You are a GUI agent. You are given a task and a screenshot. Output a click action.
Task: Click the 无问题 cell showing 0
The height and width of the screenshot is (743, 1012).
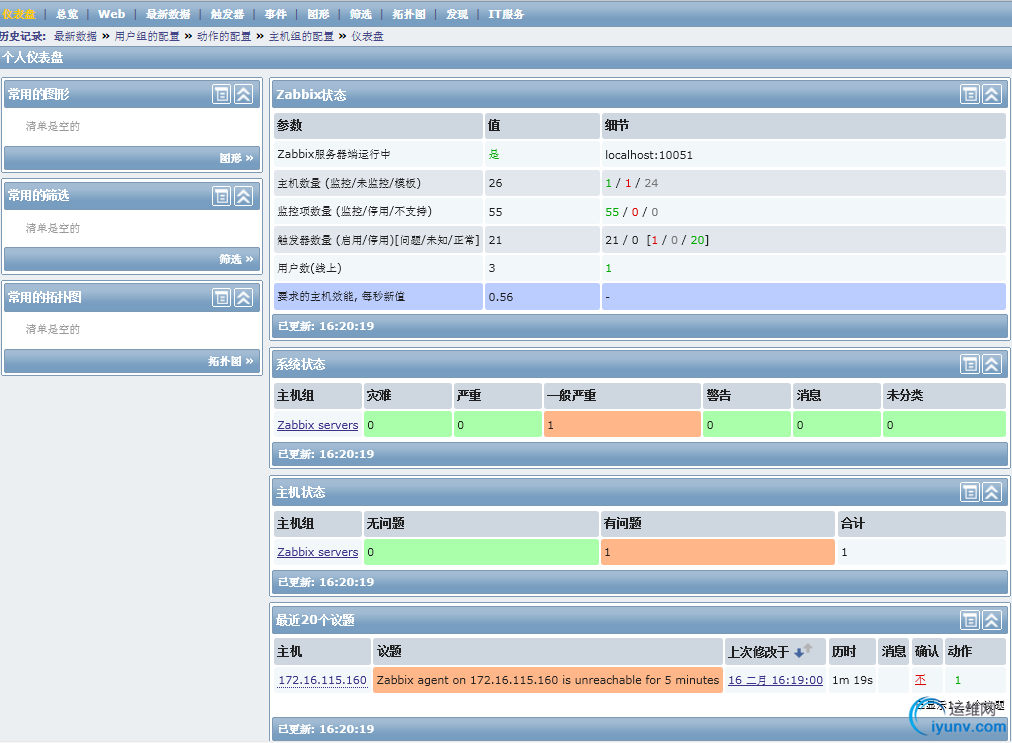point(481,552)
